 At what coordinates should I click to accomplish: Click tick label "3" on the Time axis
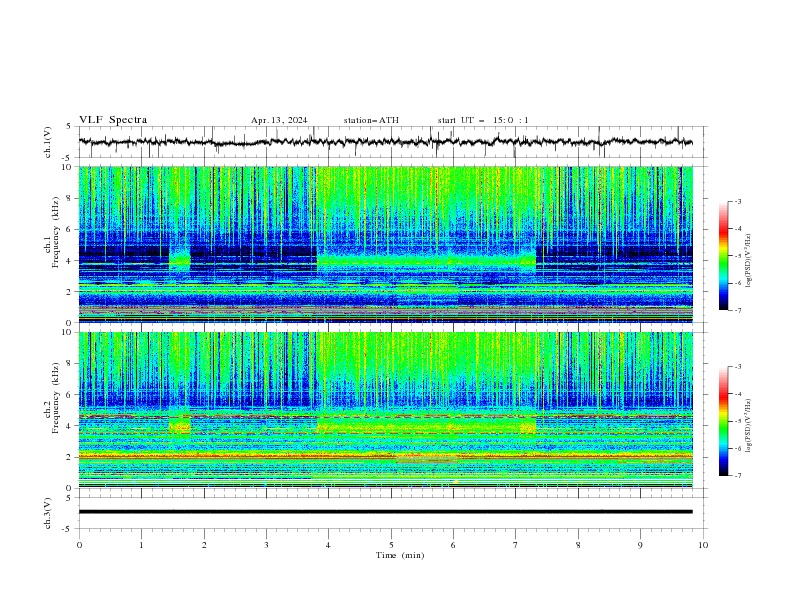[x=266, y=545]
